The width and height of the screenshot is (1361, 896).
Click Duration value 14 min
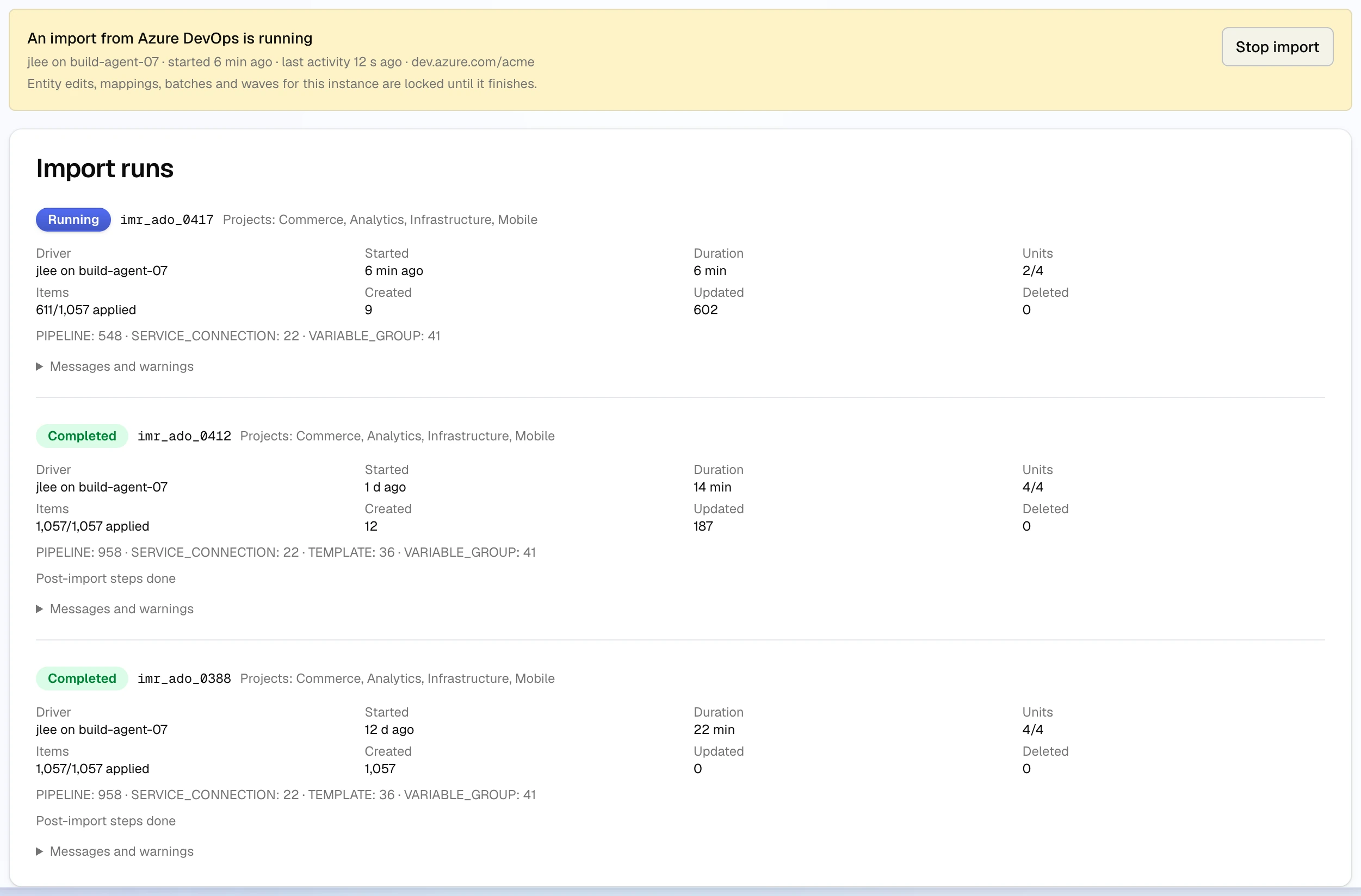coord(712,487)
